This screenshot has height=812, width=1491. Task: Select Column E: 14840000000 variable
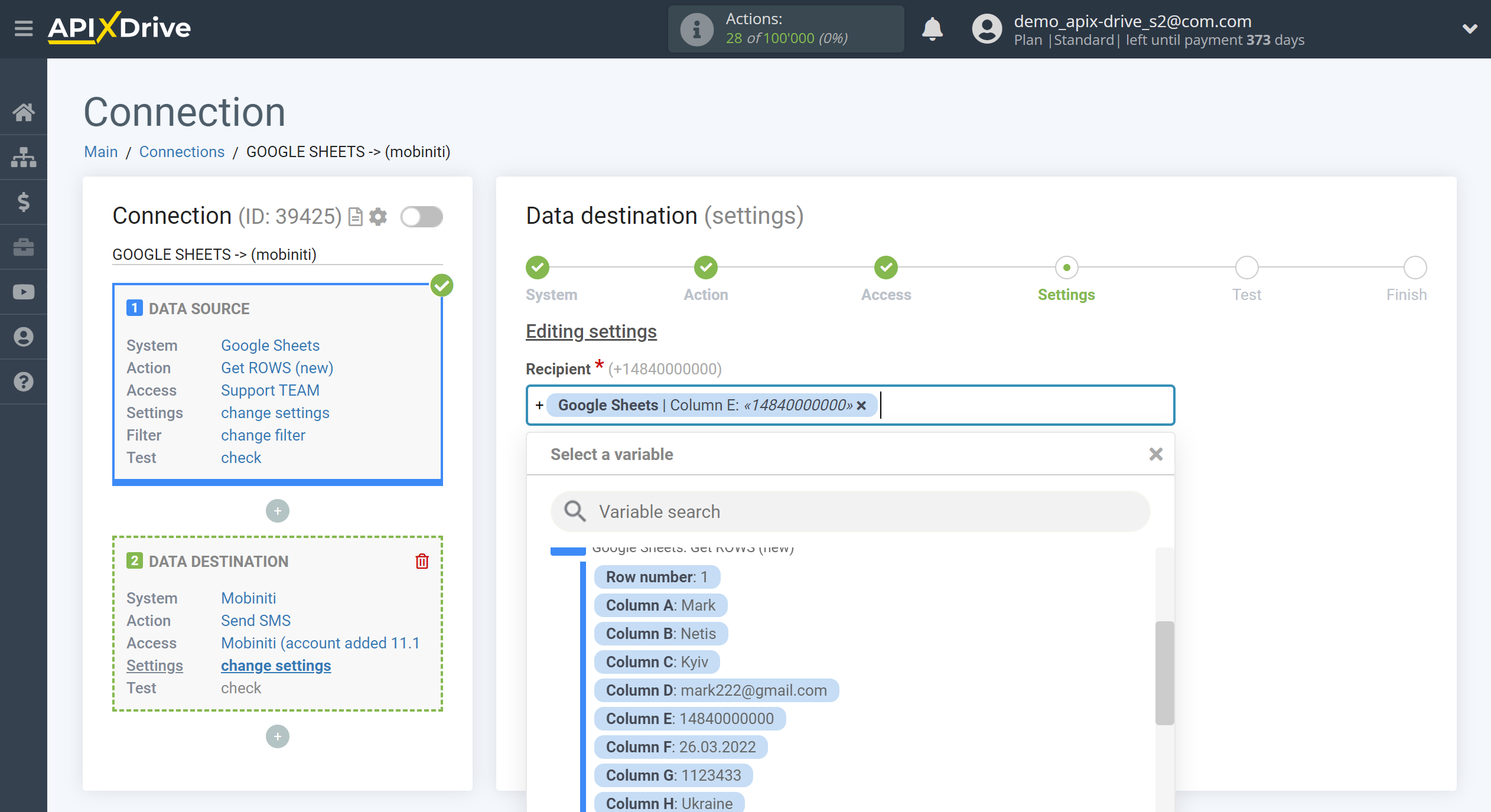coord(690,719)
